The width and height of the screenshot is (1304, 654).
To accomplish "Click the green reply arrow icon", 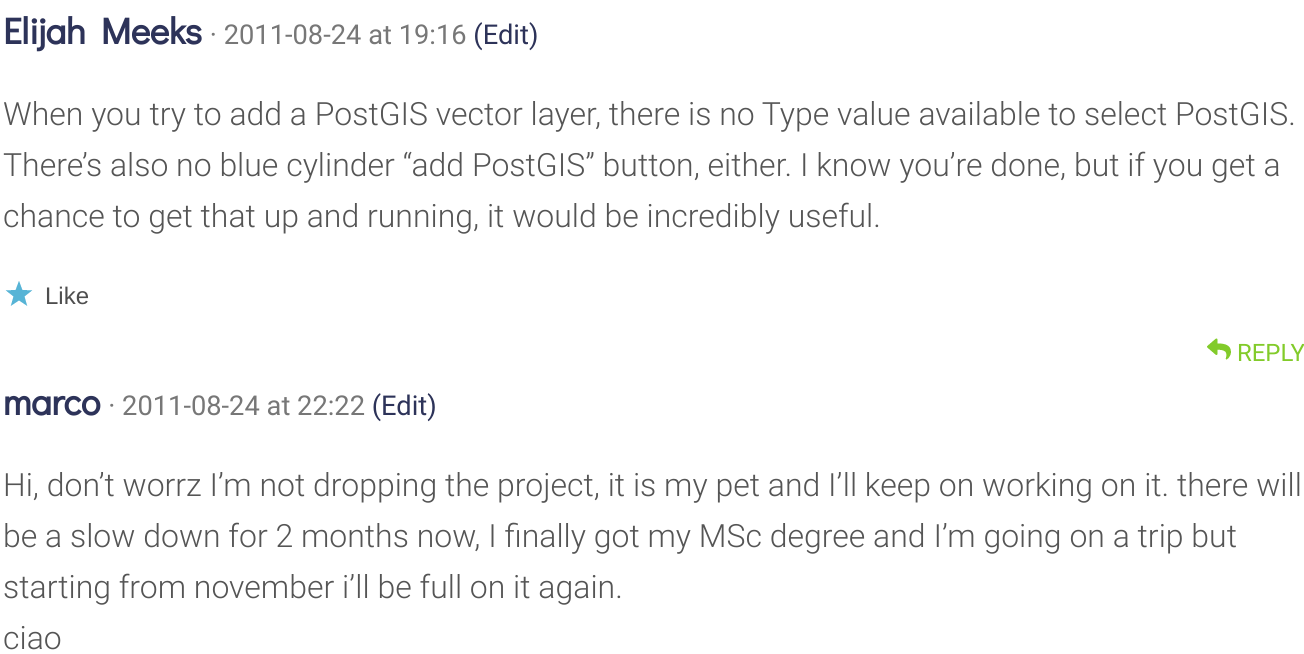I will coord(1218,350).
